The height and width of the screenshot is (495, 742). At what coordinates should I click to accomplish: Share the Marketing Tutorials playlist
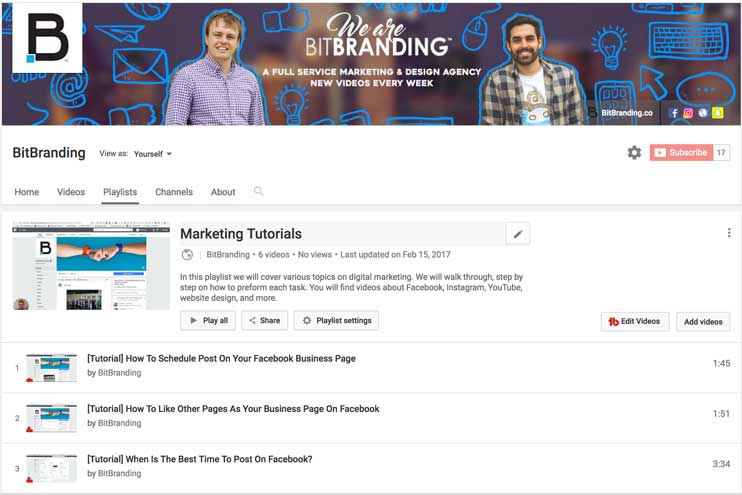(265, 320)
